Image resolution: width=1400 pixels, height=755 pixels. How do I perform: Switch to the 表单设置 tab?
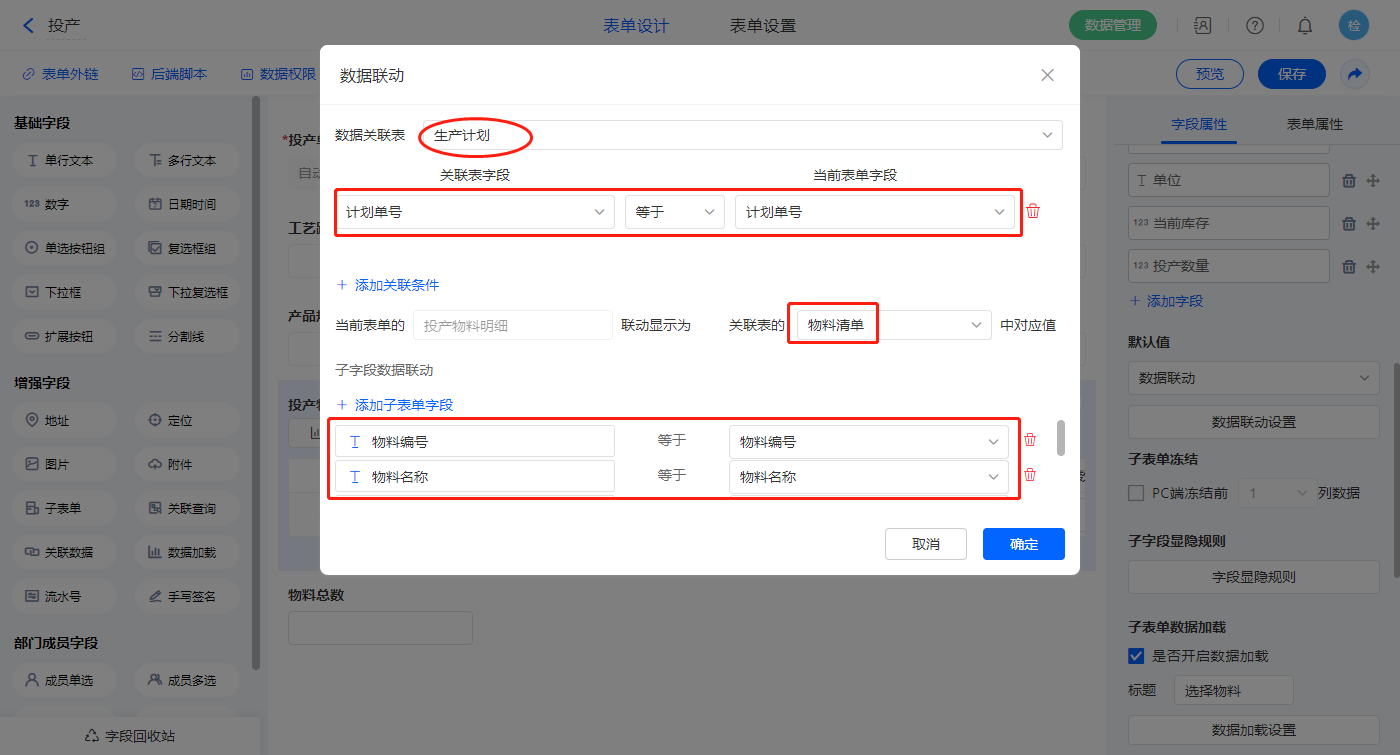[762, 26]
